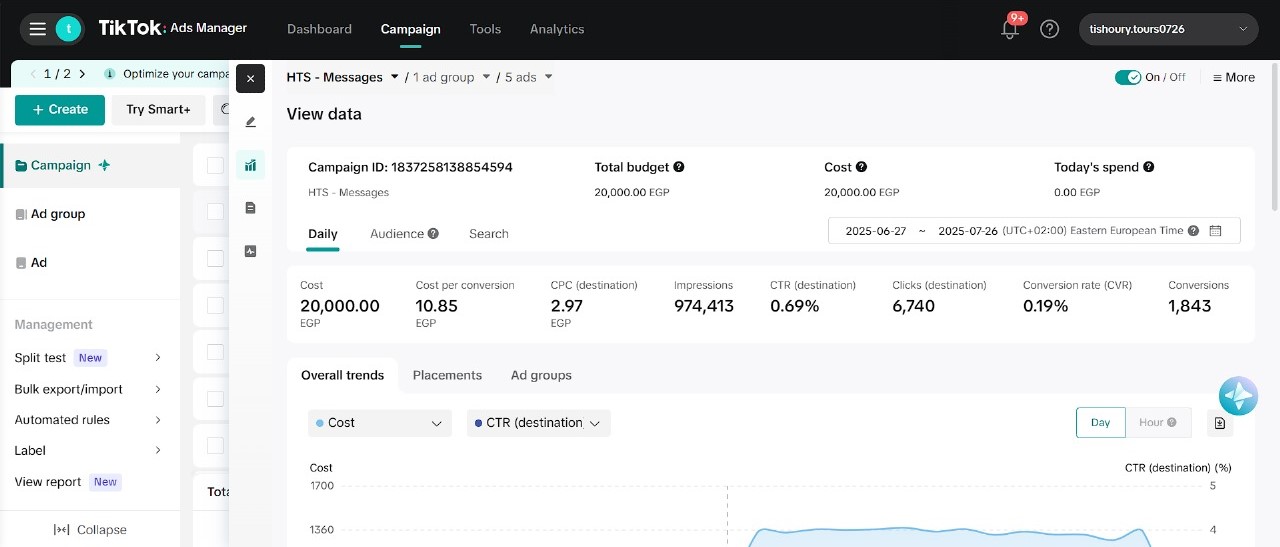
Task: Open the CTR (destination) metric dropdown
Action: point(538,423)
